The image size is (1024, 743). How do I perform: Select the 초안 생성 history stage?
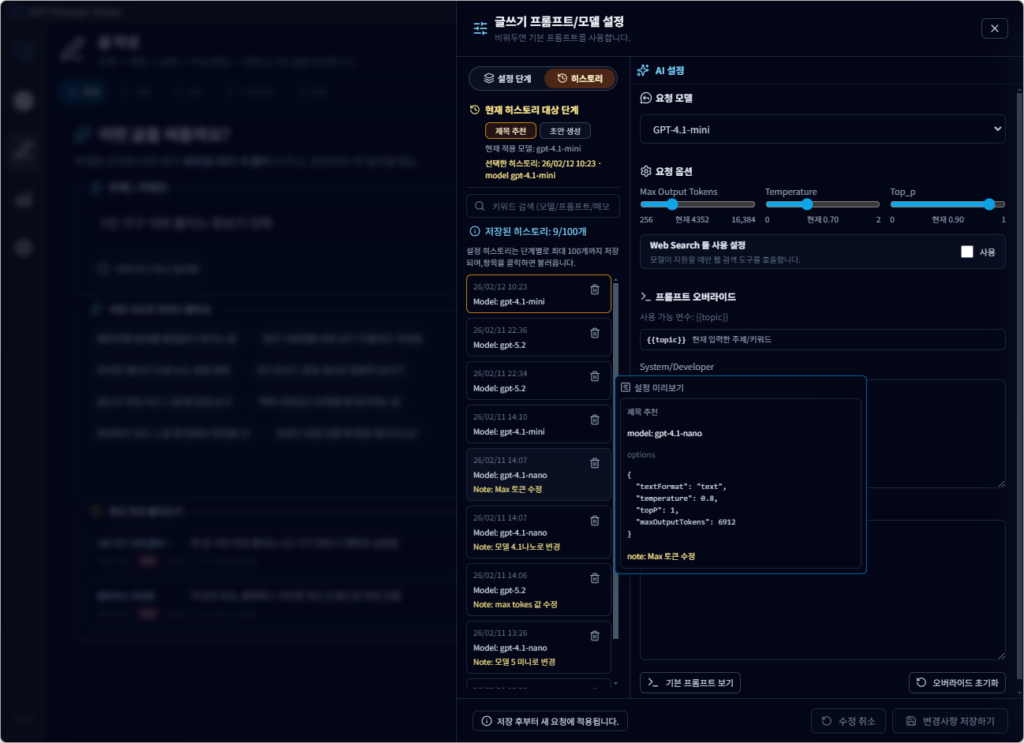pyautogui.click(x=565, y=131)
